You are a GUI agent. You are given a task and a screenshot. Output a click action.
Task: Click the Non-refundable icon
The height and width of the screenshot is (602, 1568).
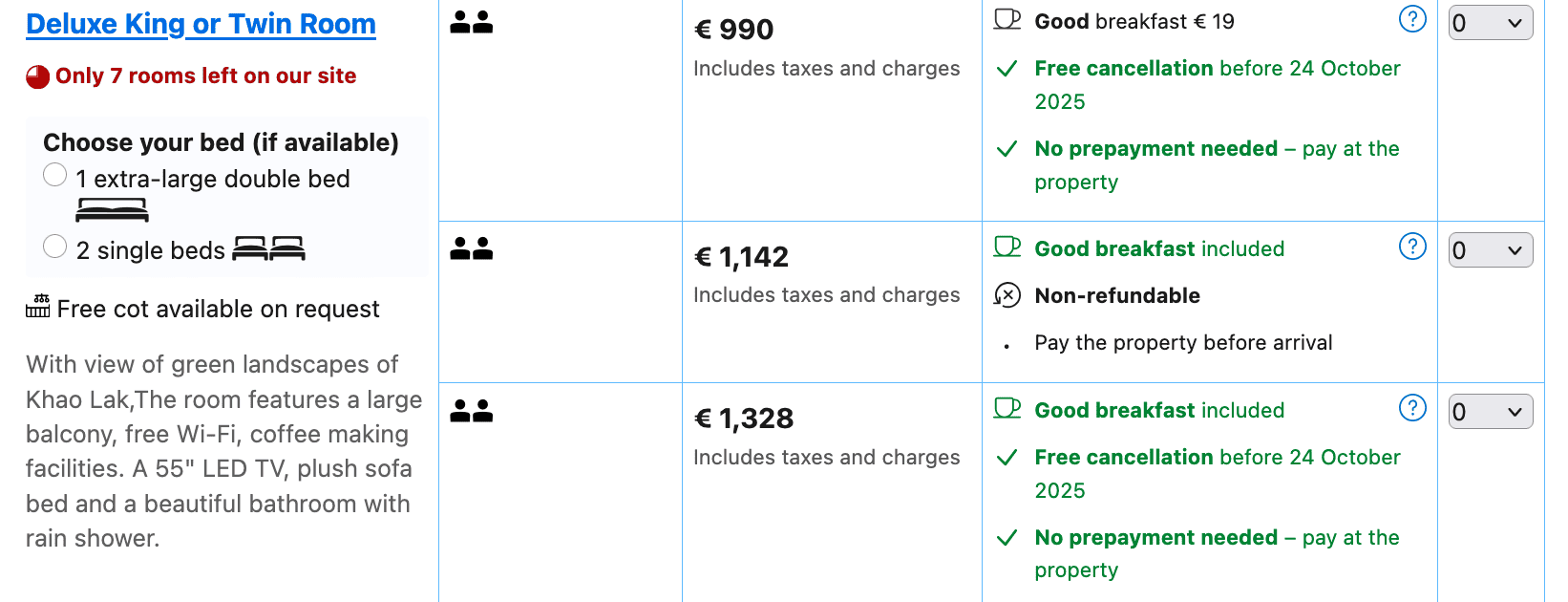(1007, 295)
